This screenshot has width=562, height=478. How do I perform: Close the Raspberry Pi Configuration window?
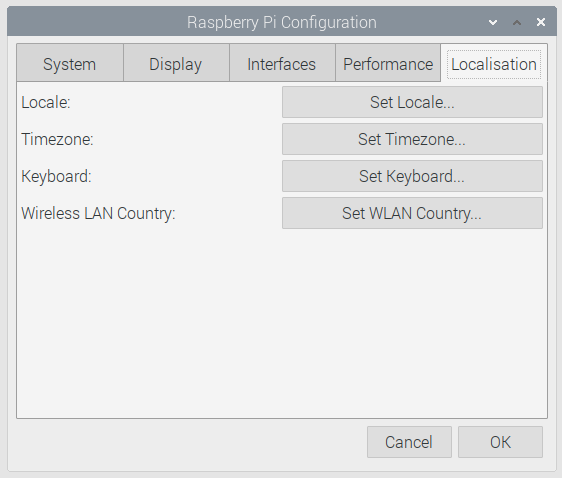pos(541,22)
